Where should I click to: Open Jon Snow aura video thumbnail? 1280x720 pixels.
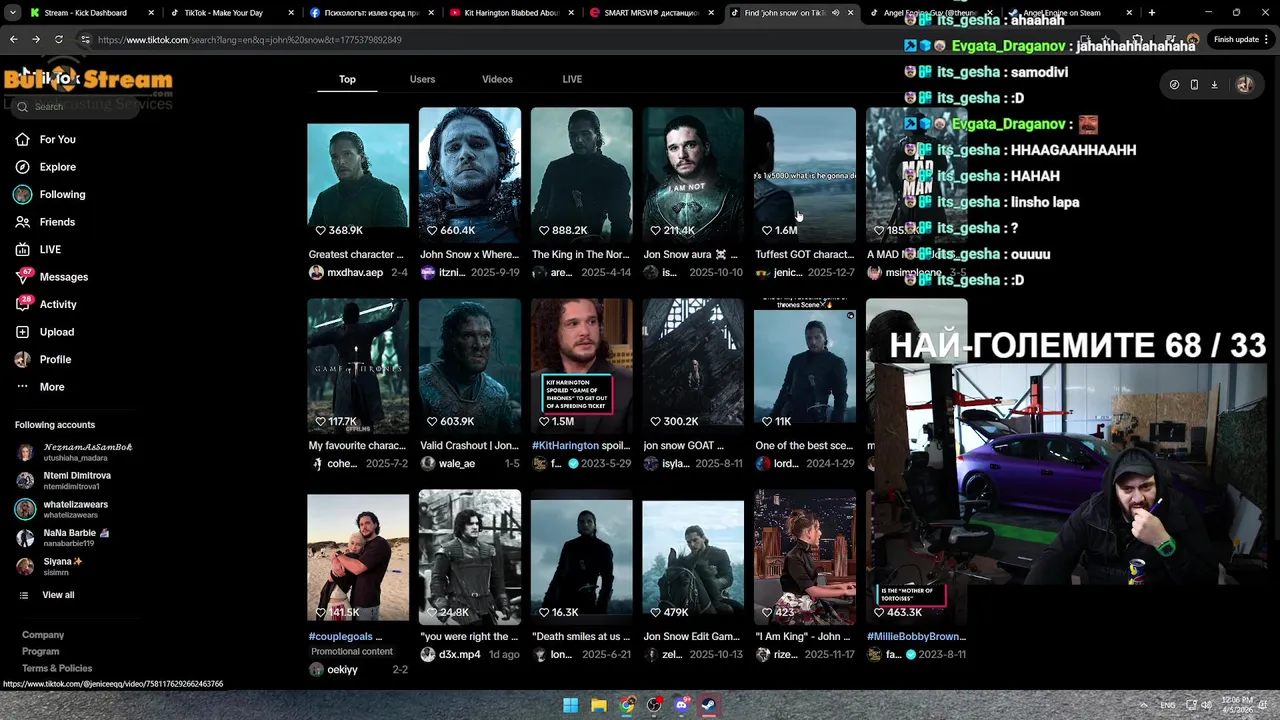693,175
